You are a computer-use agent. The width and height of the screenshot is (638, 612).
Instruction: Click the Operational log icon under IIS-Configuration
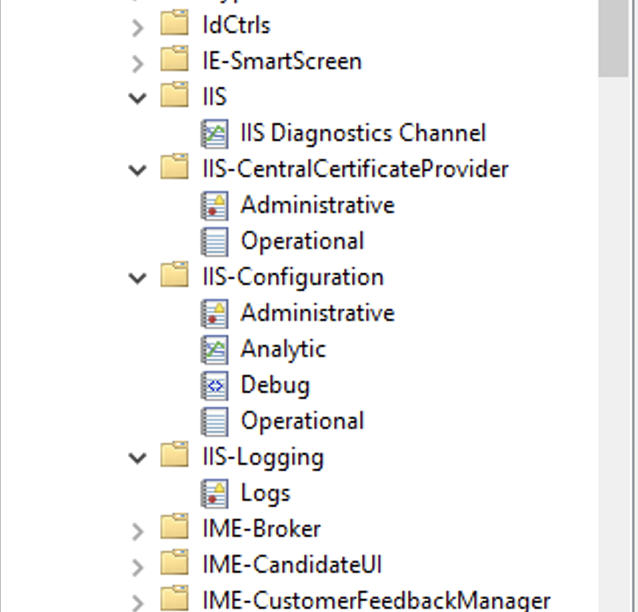214,421
